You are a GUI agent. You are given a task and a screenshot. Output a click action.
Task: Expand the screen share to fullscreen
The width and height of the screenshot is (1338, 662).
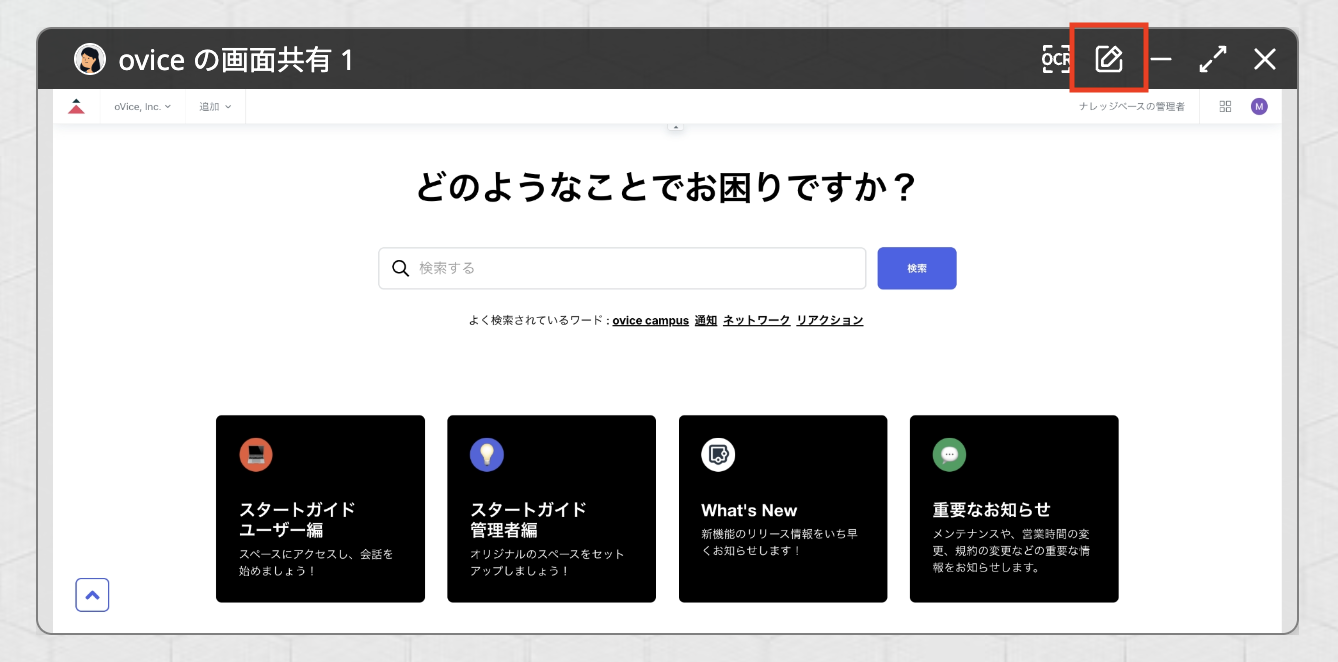click(x=1212, y=58)
